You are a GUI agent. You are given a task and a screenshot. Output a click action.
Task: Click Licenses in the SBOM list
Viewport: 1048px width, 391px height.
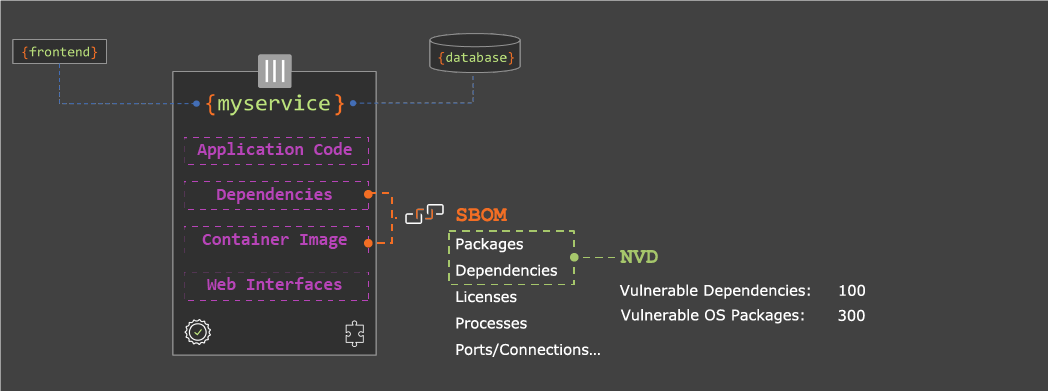(x=486, y=296)
